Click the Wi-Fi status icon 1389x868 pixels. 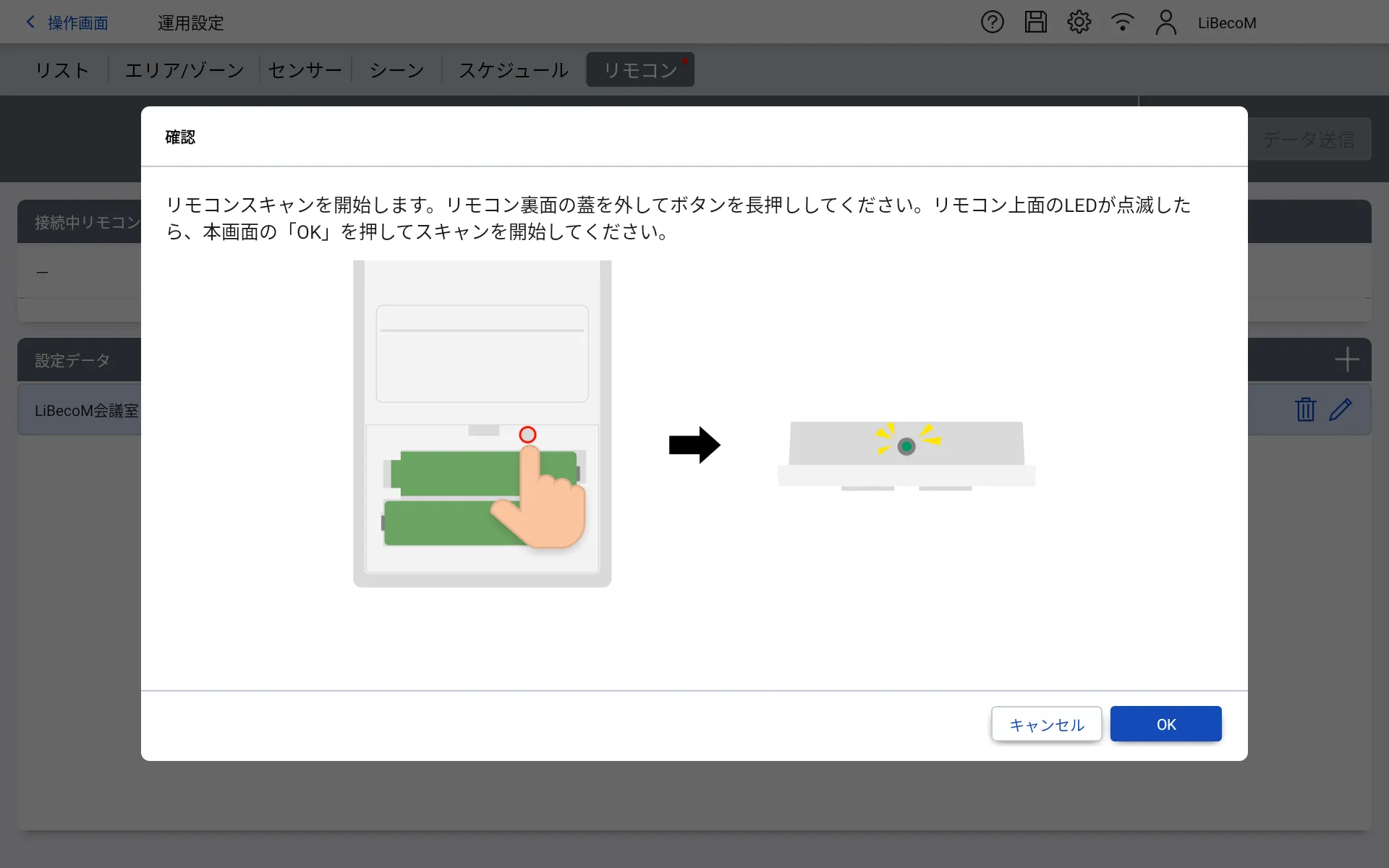1122,22
